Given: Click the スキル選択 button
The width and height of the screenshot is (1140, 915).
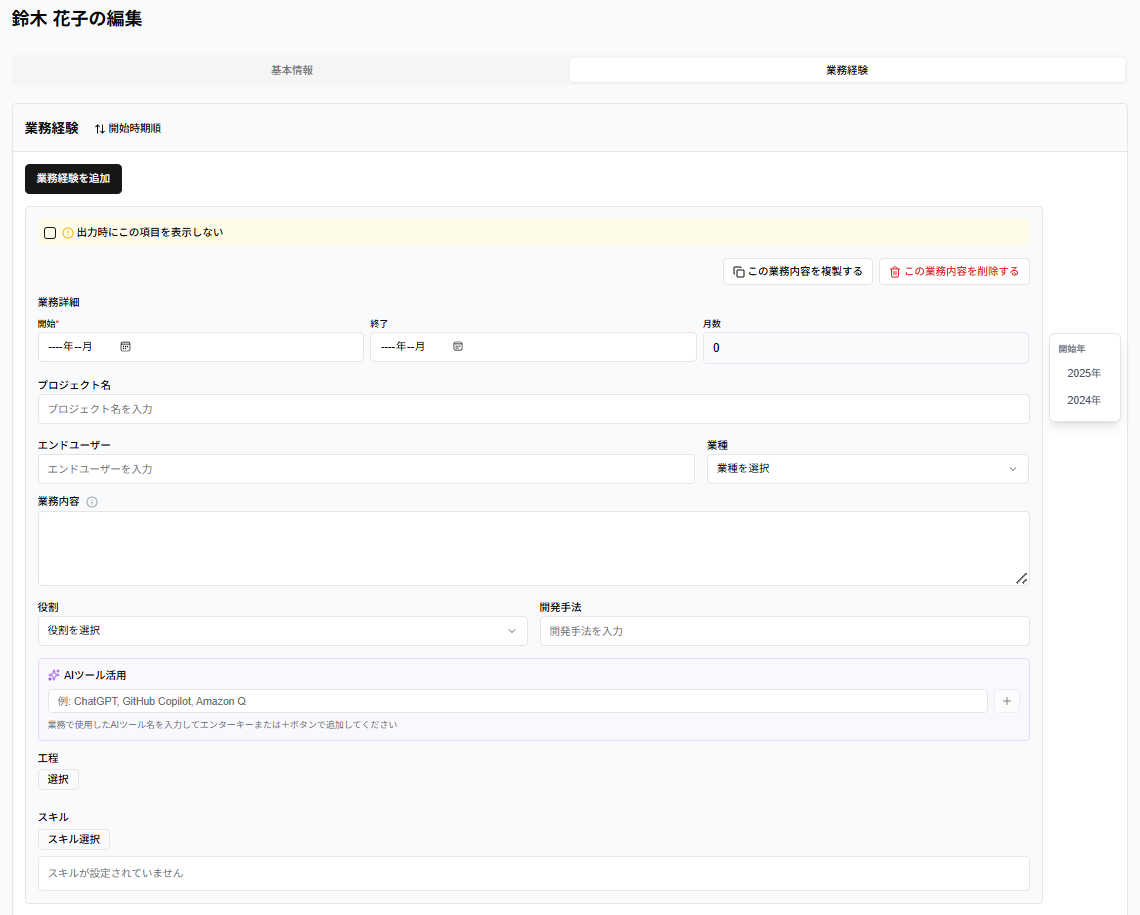Looking at the screenshot, I should point(74,839).
